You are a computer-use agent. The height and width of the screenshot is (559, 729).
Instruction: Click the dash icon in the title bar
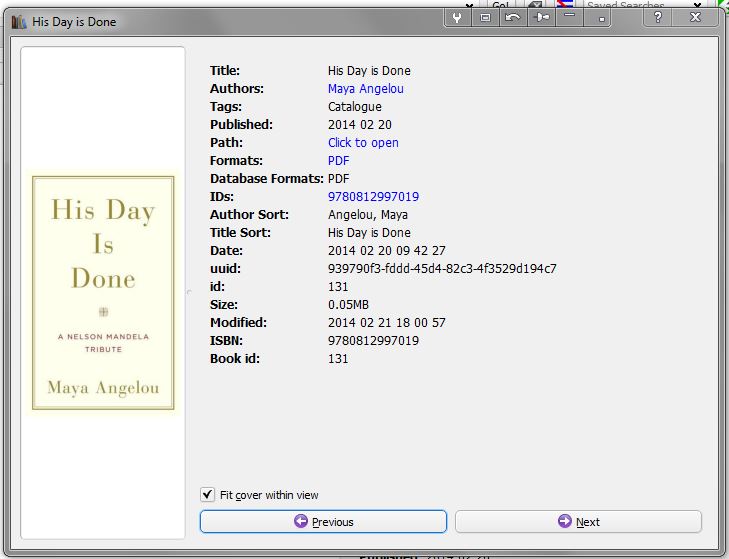(x=569, y=18)
